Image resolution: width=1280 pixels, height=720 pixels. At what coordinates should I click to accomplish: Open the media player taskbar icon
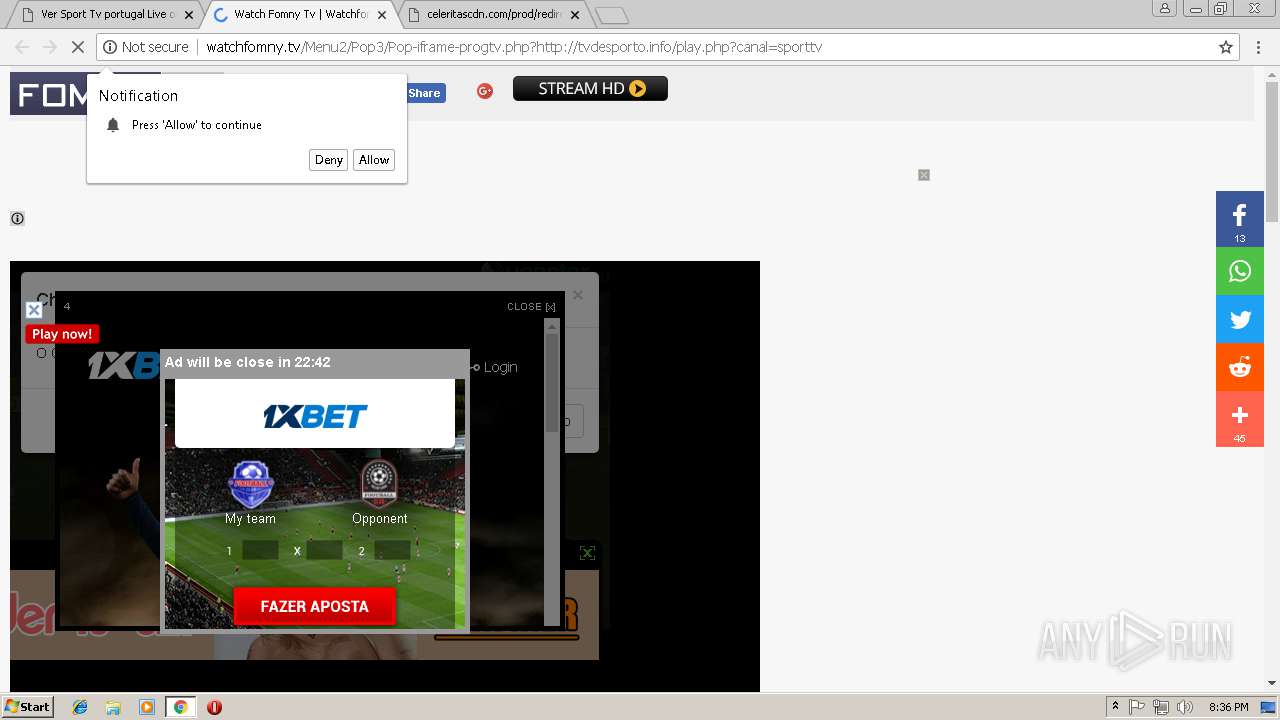coord(147,707)
